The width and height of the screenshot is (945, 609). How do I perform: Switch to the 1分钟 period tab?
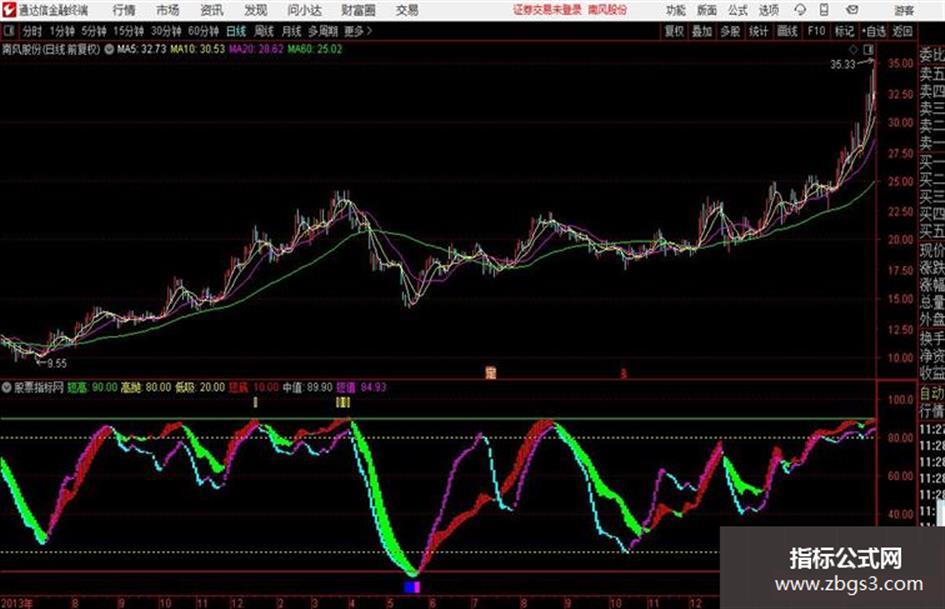click(62, 31)
